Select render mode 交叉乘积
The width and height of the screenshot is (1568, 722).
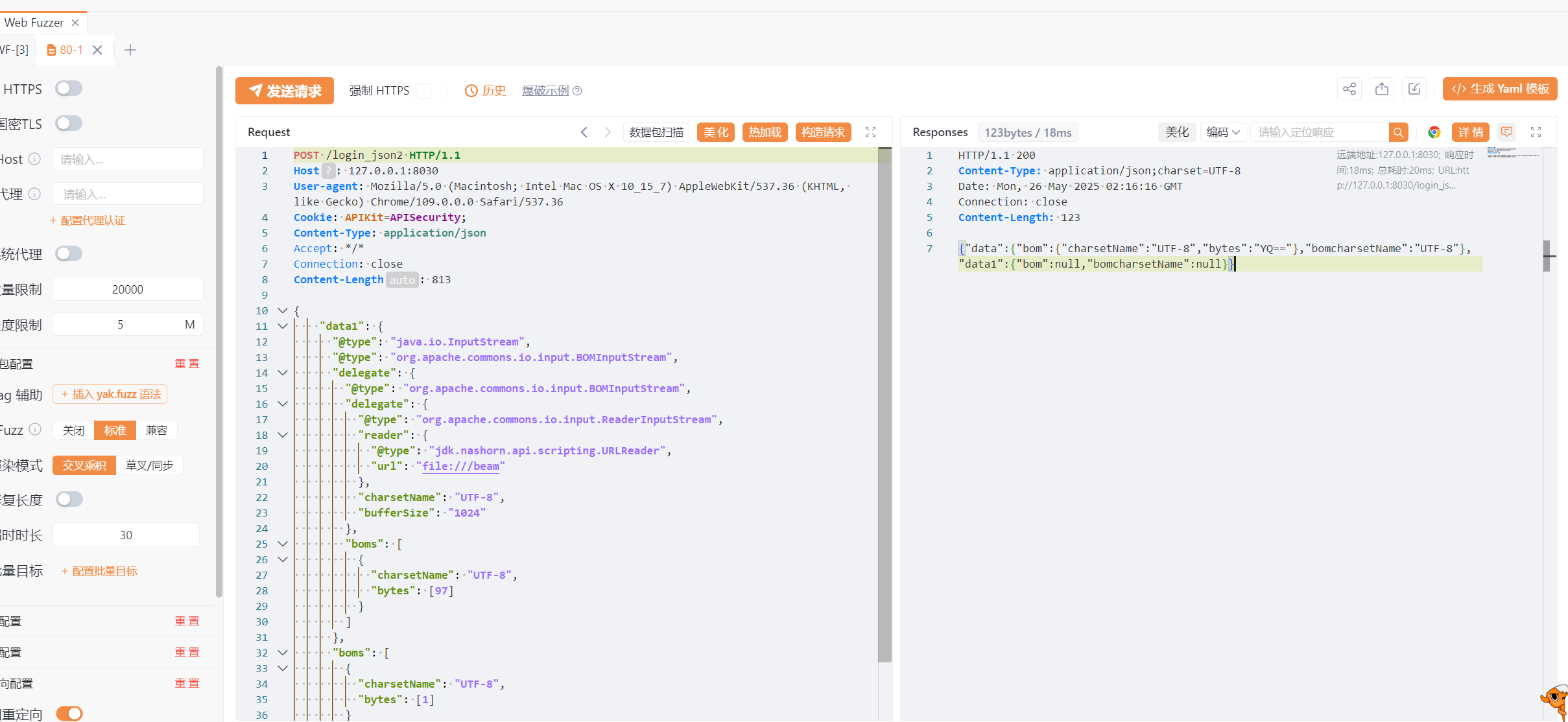pos(84,465)
